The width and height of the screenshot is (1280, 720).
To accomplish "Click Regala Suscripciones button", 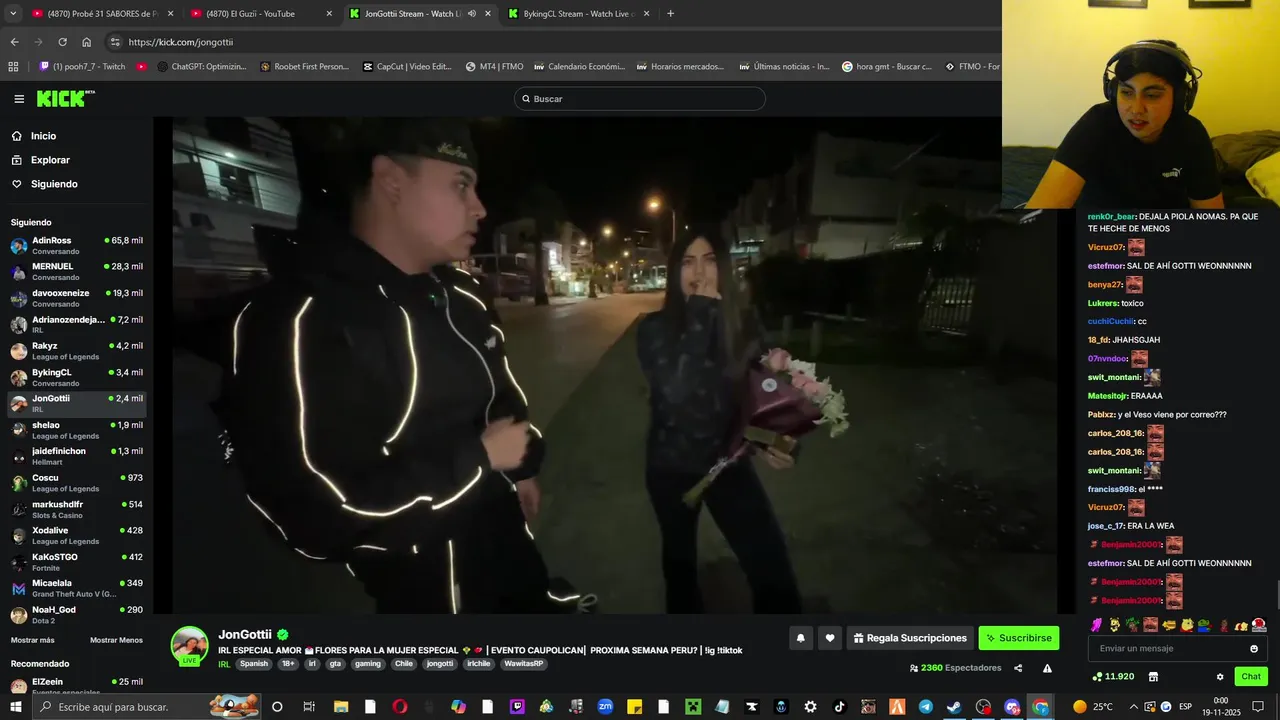I will coord(910,638).
